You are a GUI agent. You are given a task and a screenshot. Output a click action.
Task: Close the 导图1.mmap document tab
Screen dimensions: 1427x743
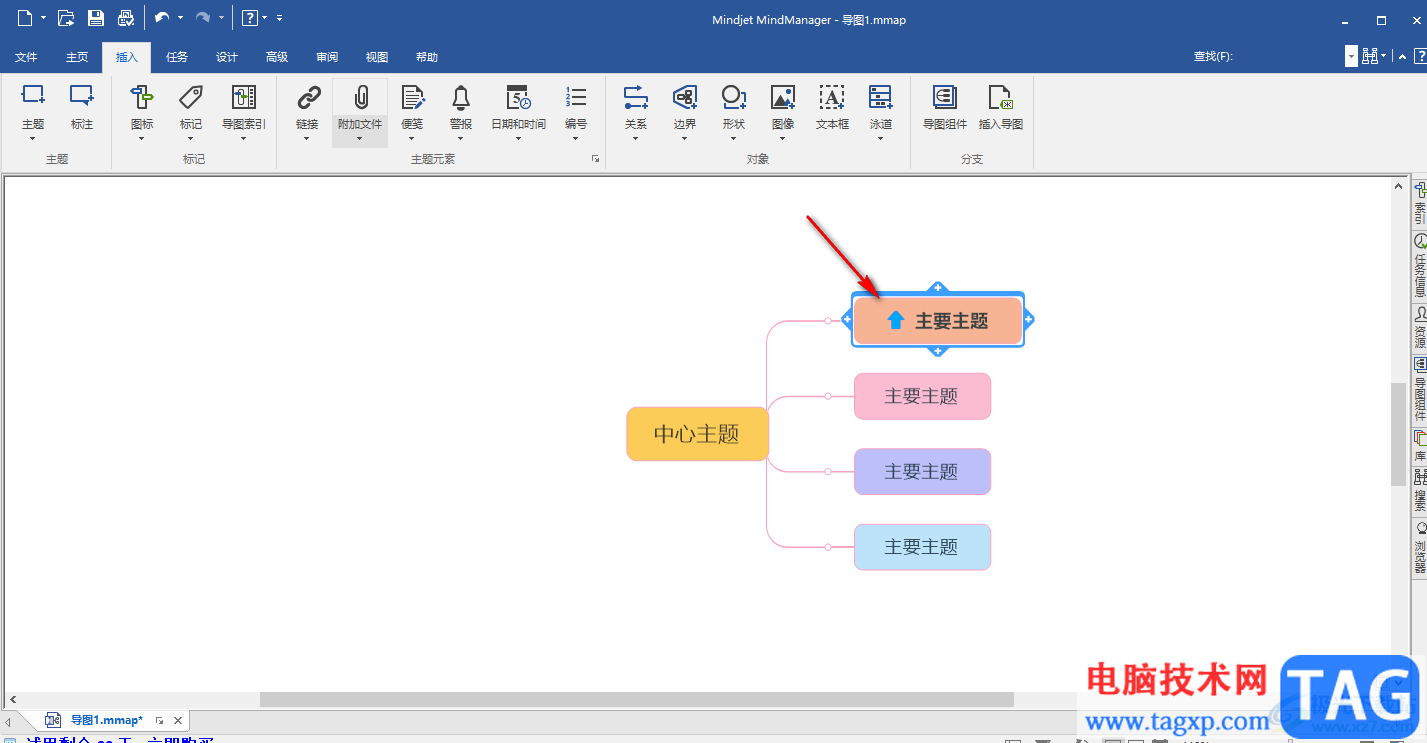pos(178,720)
